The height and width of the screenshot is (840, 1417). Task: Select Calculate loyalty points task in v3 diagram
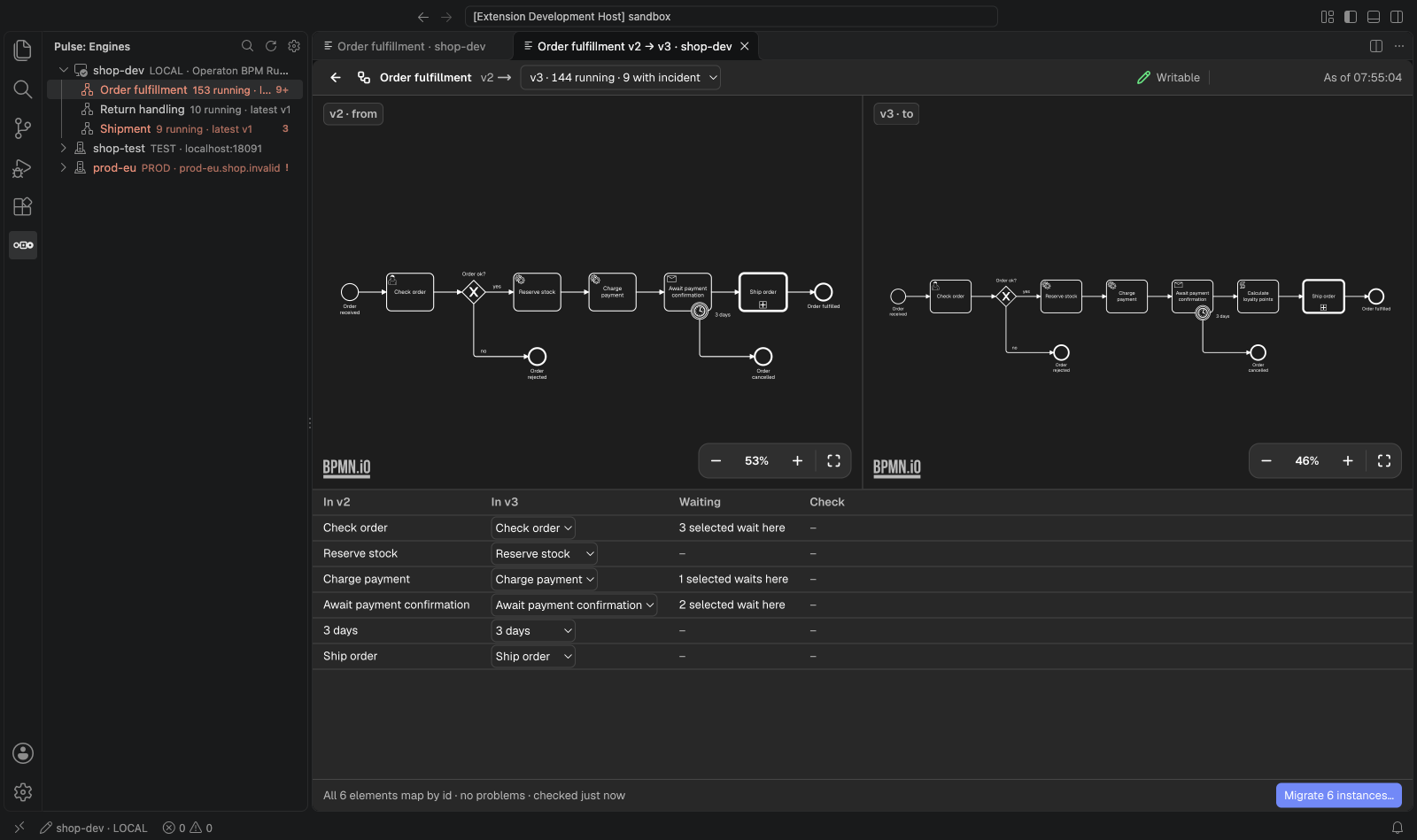(1258, 297)
